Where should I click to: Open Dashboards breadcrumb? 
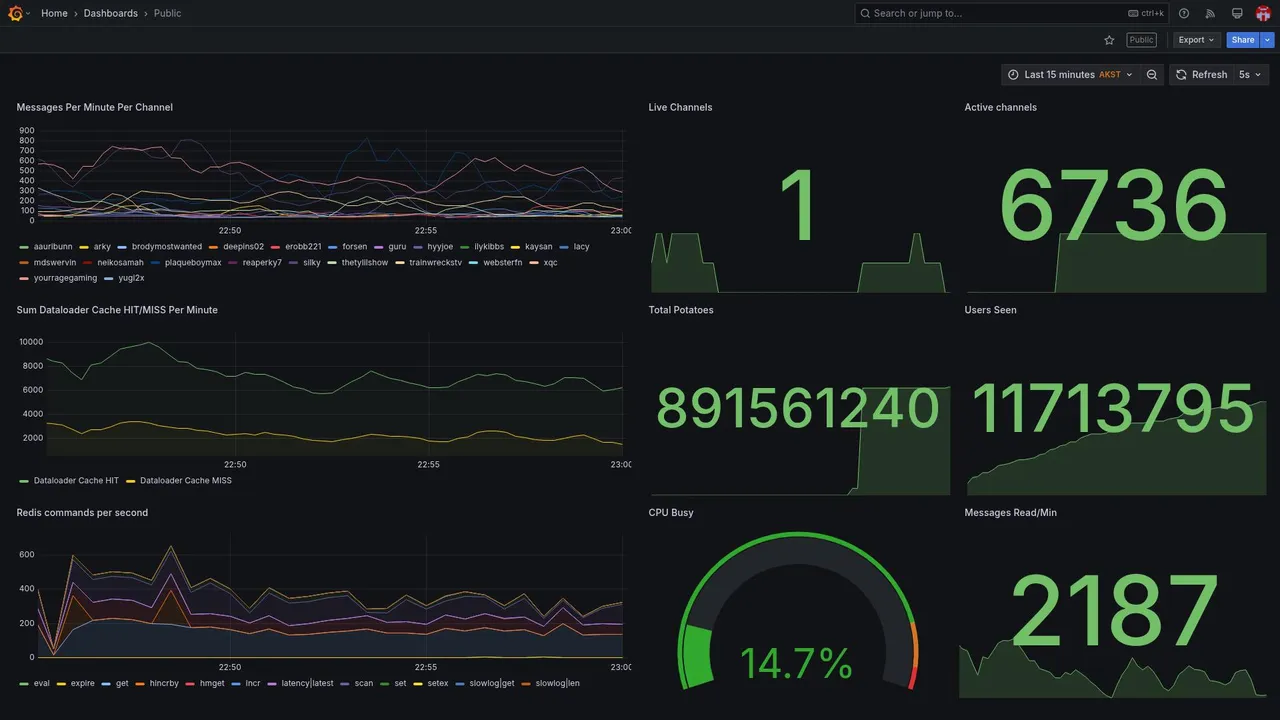[111, 13]
